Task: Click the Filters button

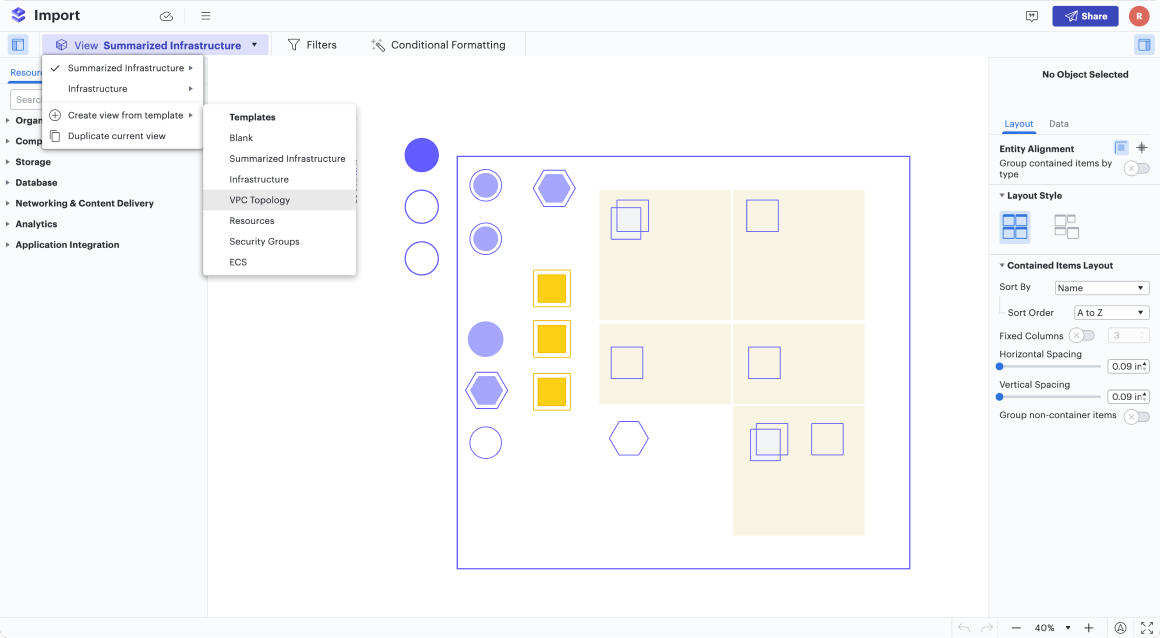Action: click(x=311, y=44)
